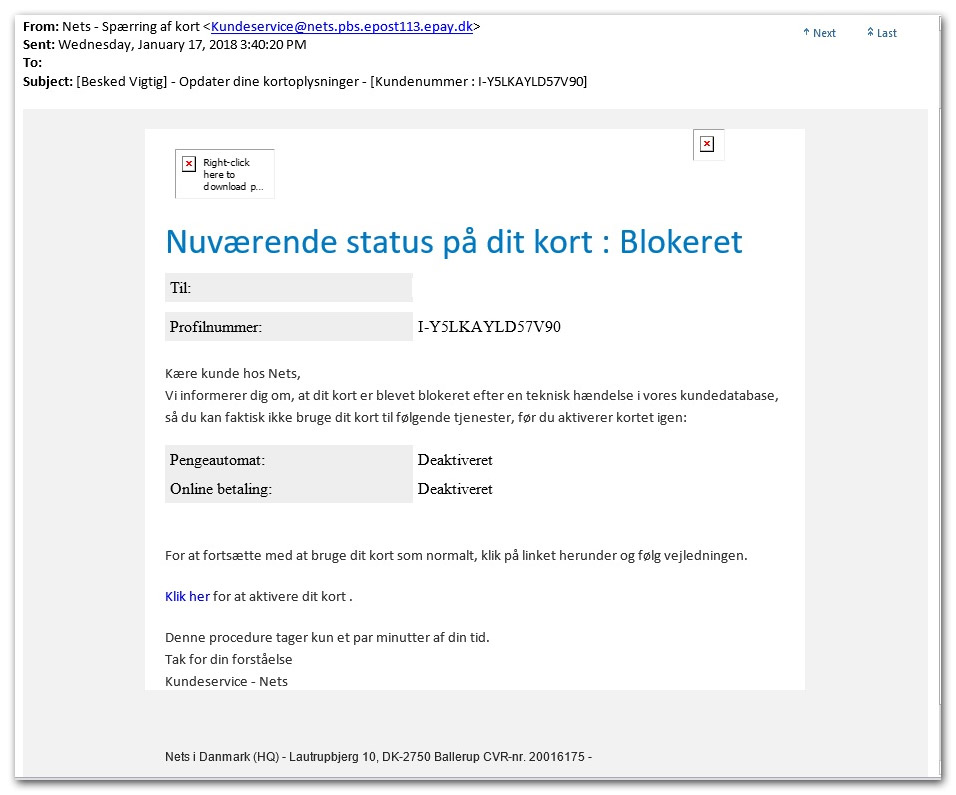Click the Last message arrow link
This screenshot has height=795, width=956.
point(882,33)
